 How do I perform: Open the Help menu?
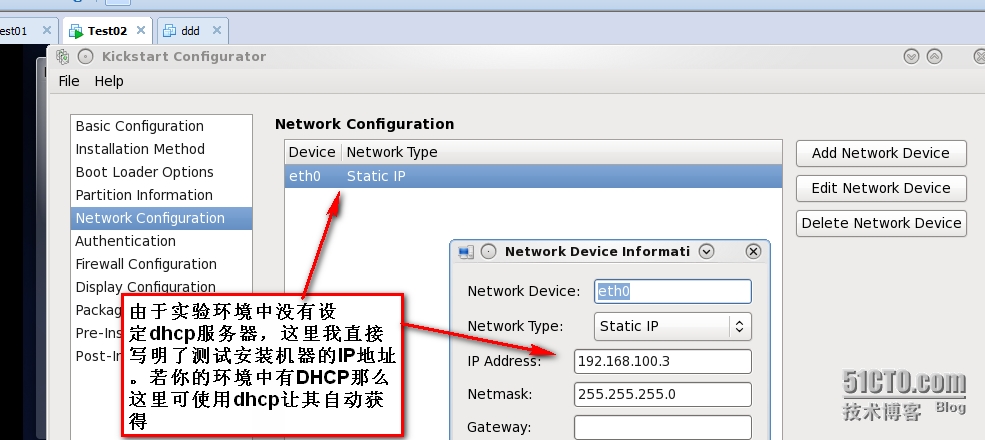pyautogui.click(x=109, y=81)
